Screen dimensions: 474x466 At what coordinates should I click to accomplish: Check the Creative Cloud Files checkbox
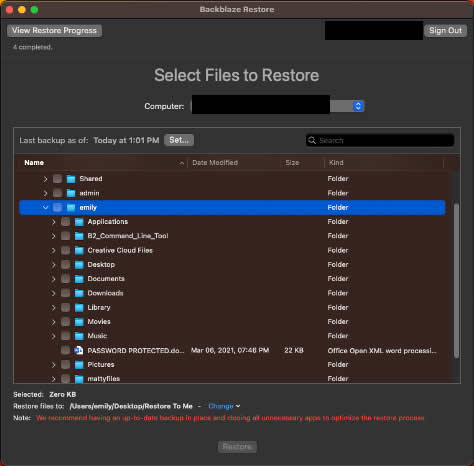click(x=66, y=250)
